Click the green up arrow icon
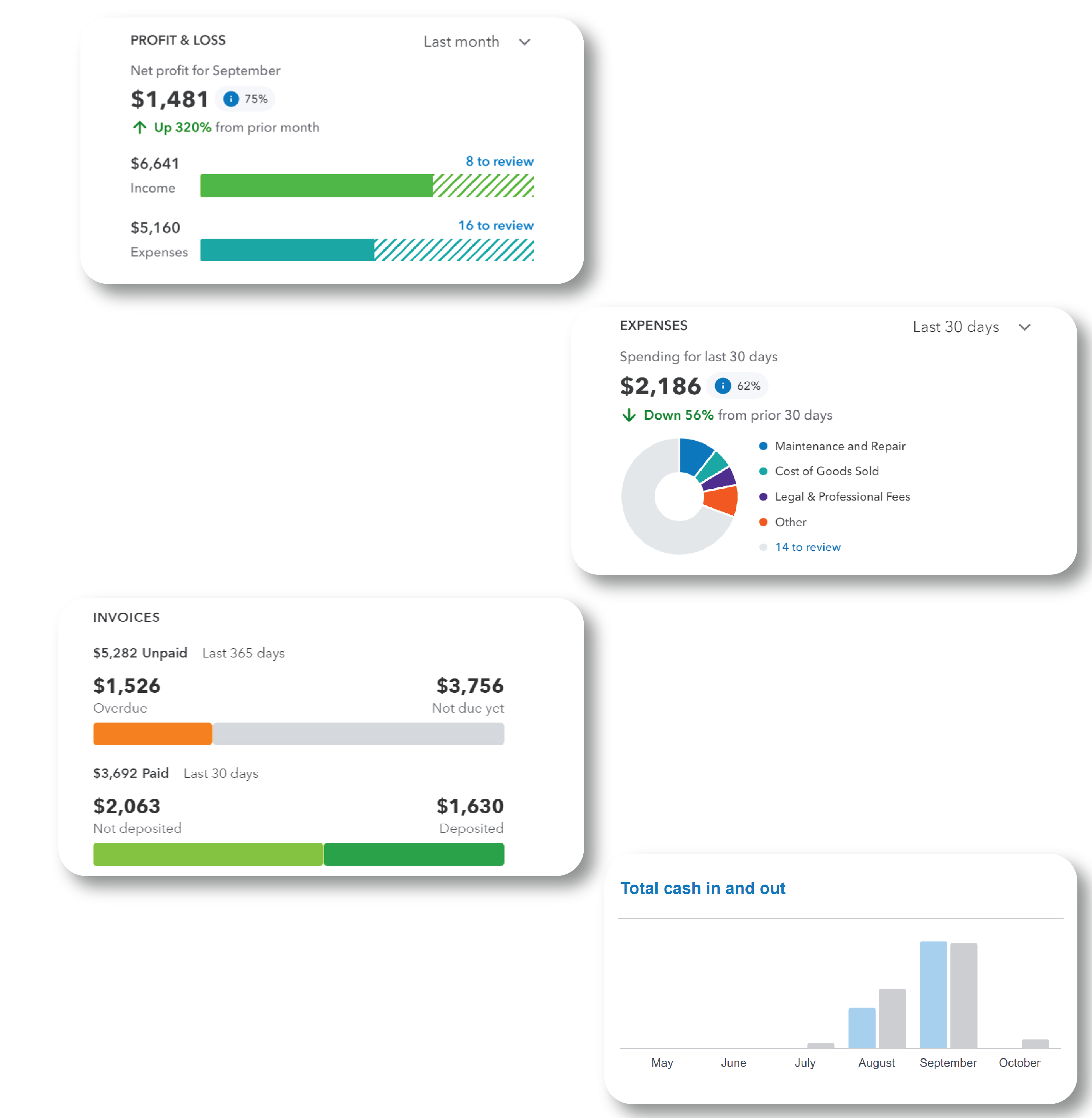 pos(139,127)
